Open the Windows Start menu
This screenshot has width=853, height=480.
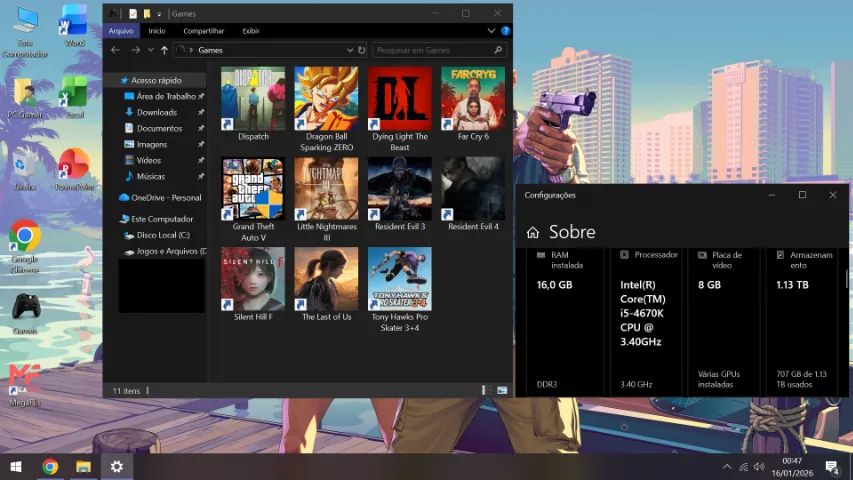(16, 466)
